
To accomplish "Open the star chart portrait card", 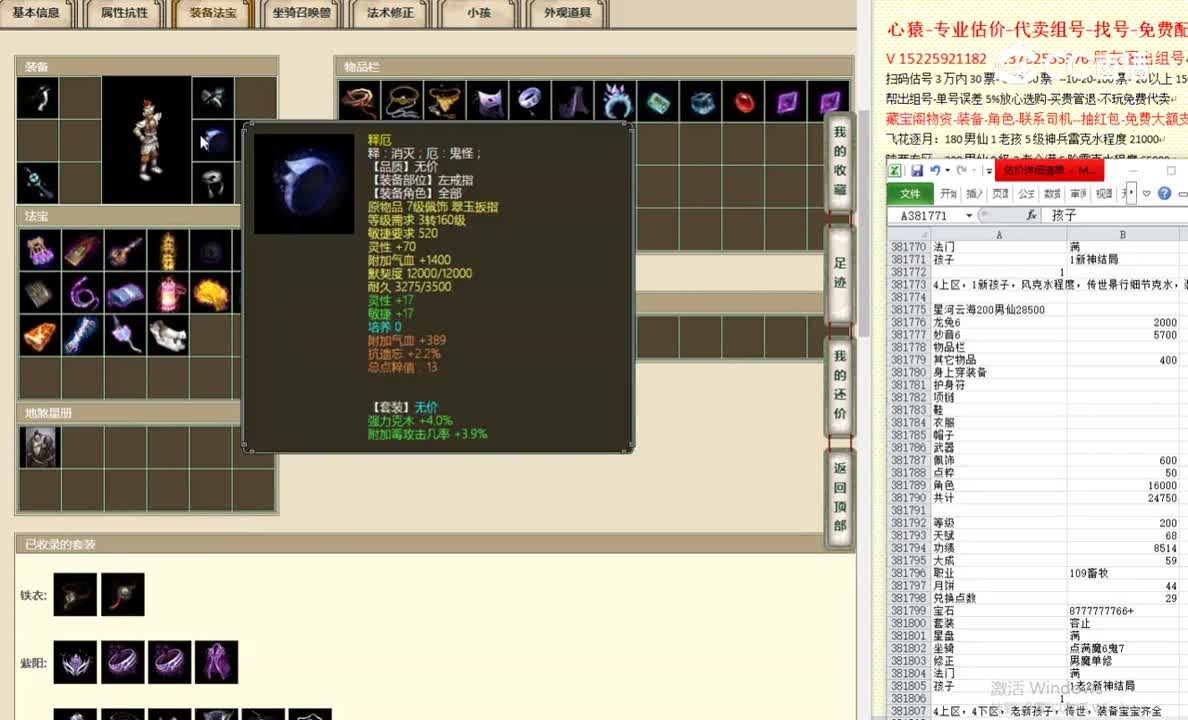I will click(39, 447).
